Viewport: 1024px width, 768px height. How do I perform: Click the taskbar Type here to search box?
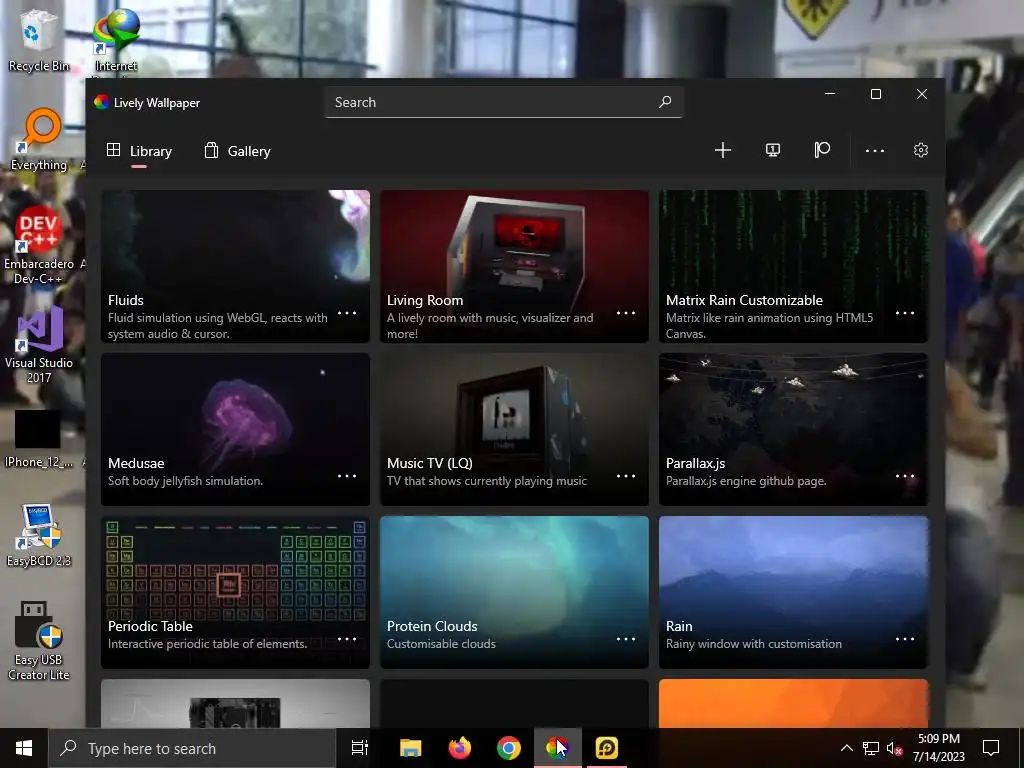pos(192,748)
